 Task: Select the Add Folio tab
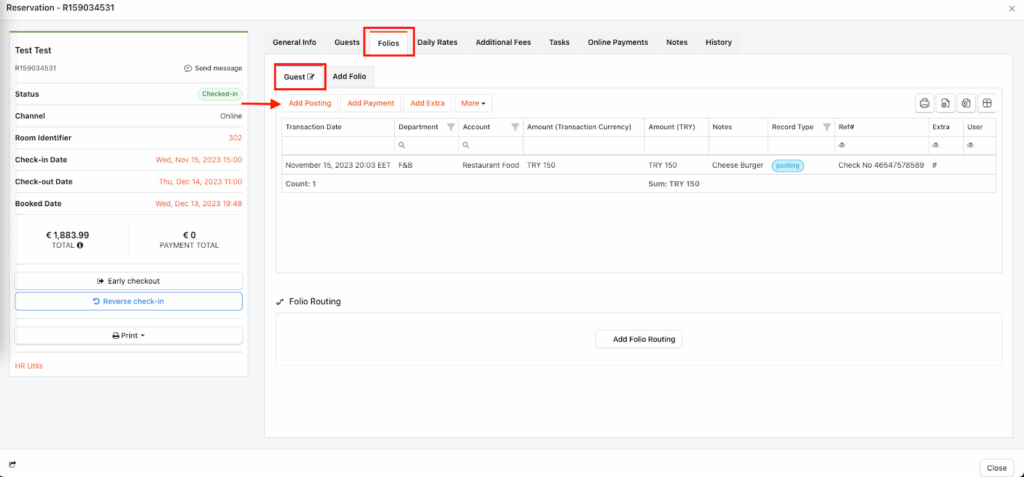point(349,76)
